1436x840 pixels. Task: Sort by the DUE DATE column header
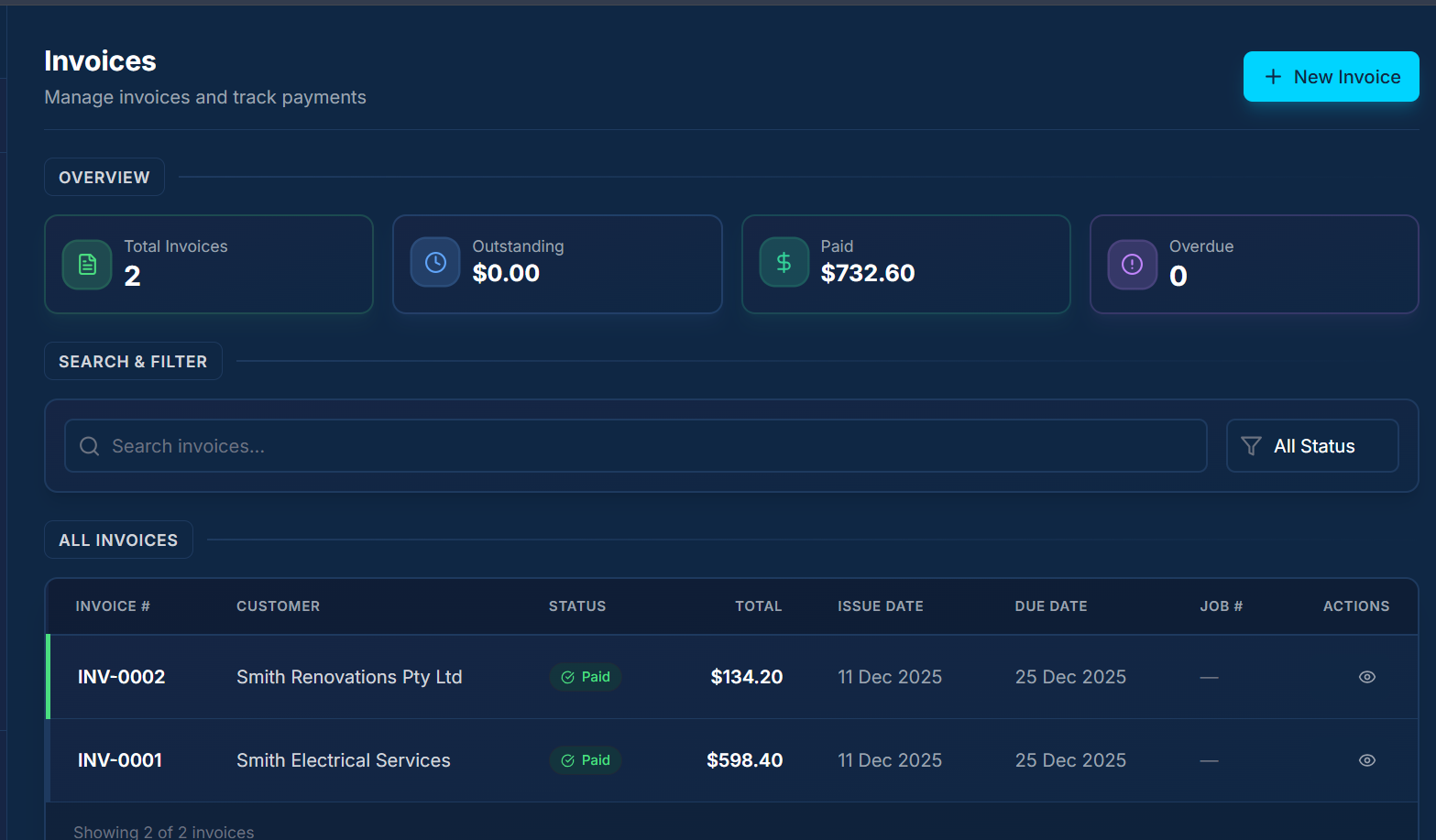(x=1051, y=605)
